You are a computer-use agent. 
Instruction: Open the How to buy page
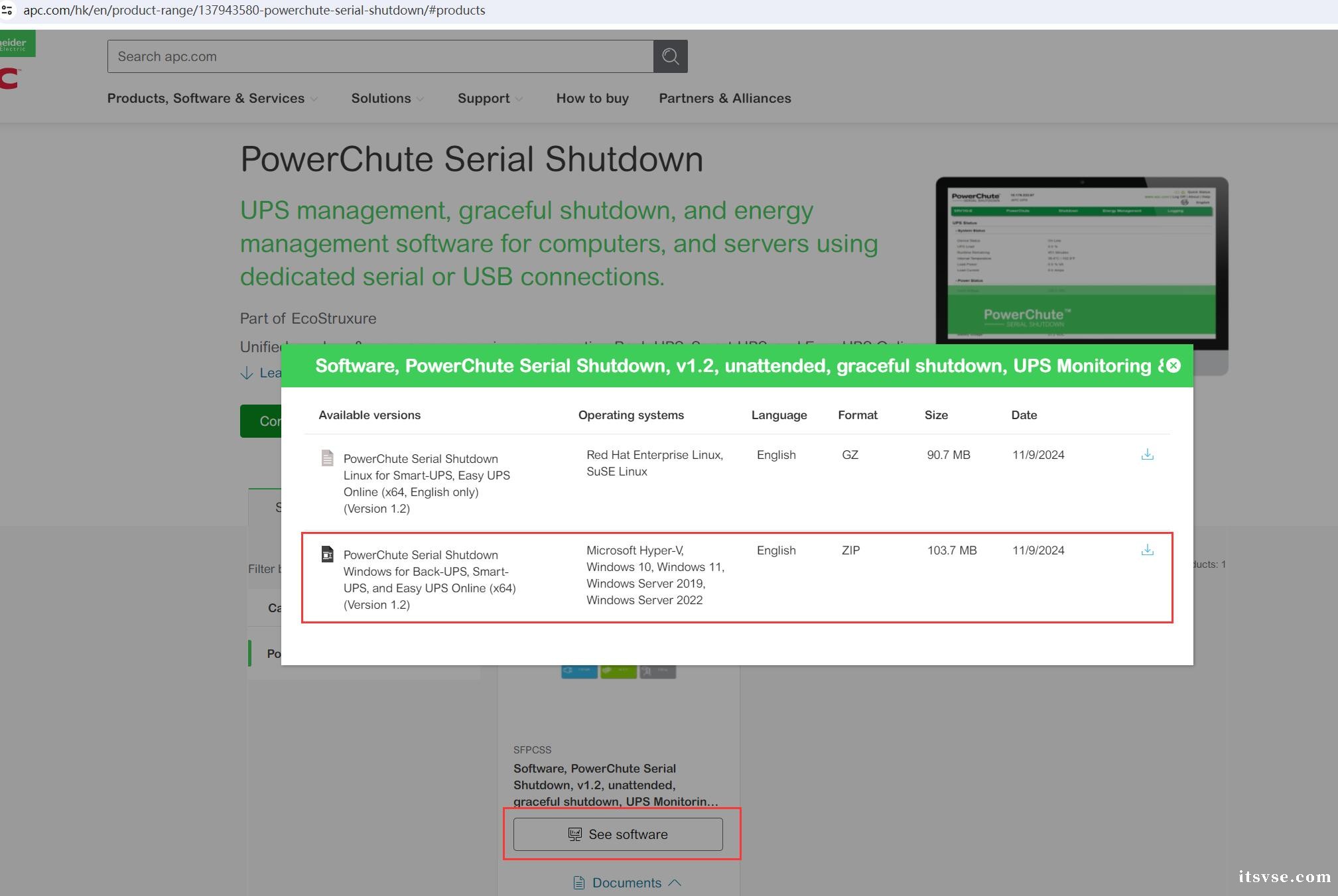click(x=592, y=98)
